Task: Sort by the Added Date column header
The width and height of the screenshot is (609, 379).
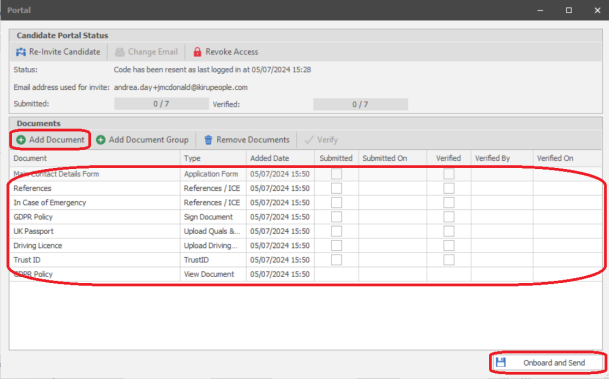Action: point(280,158)
